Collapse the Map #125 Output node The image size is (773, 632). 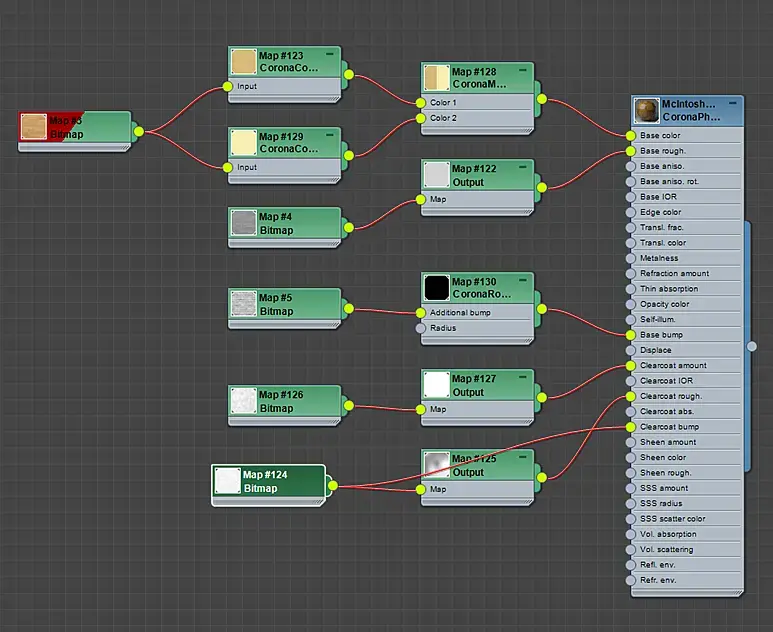click(523, 457)
